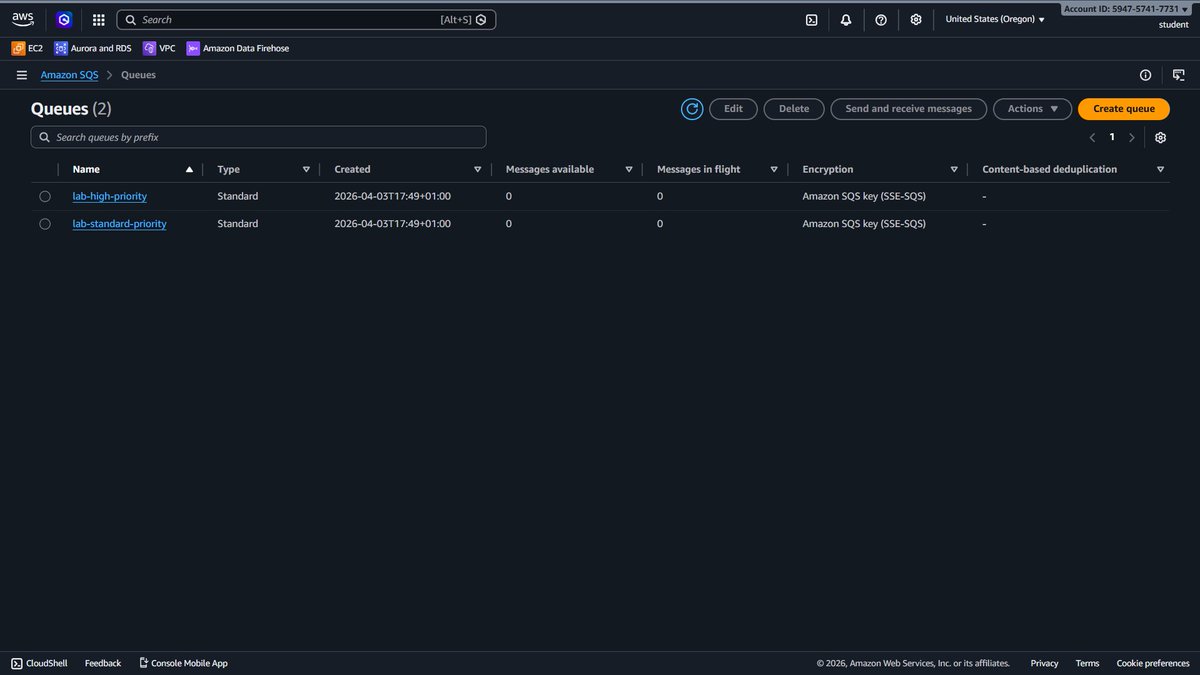The height and width of the screenshot is (675, 1200).
Task: Focus the Search queues by prefix field
Action: [259, 137]
